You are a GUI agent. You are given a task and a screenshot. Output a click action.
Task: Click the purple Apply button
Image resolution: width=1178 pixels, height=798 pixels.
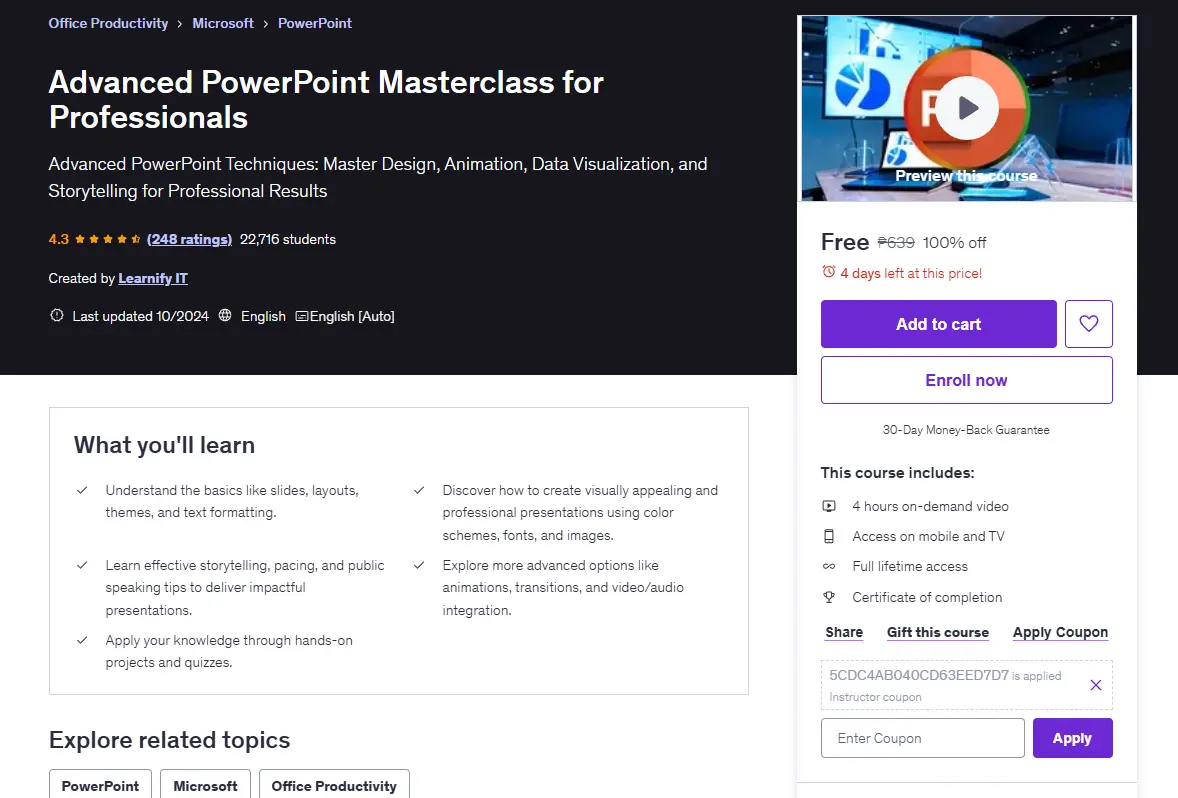1072,738
